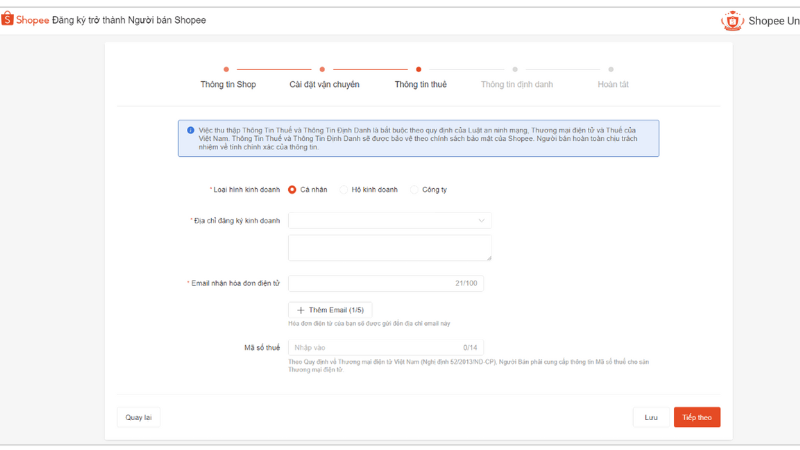Click the Thông tin định danh step dot
This screenshot has height=450, width=800.
click(x=515, y=69)
